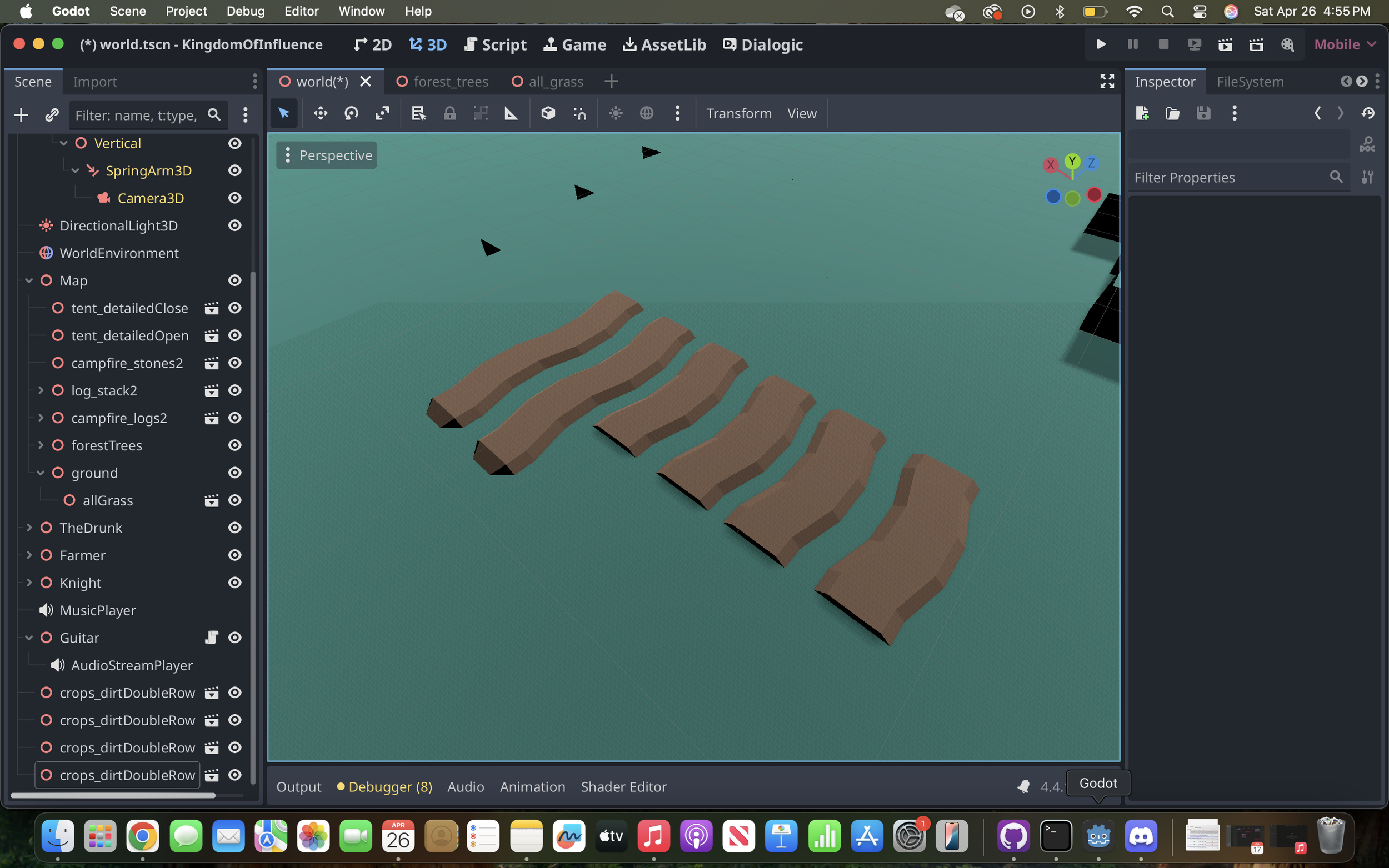Toggle visibility of the allGrass node
Screen dimensions: 1389x868
[235, 500]
